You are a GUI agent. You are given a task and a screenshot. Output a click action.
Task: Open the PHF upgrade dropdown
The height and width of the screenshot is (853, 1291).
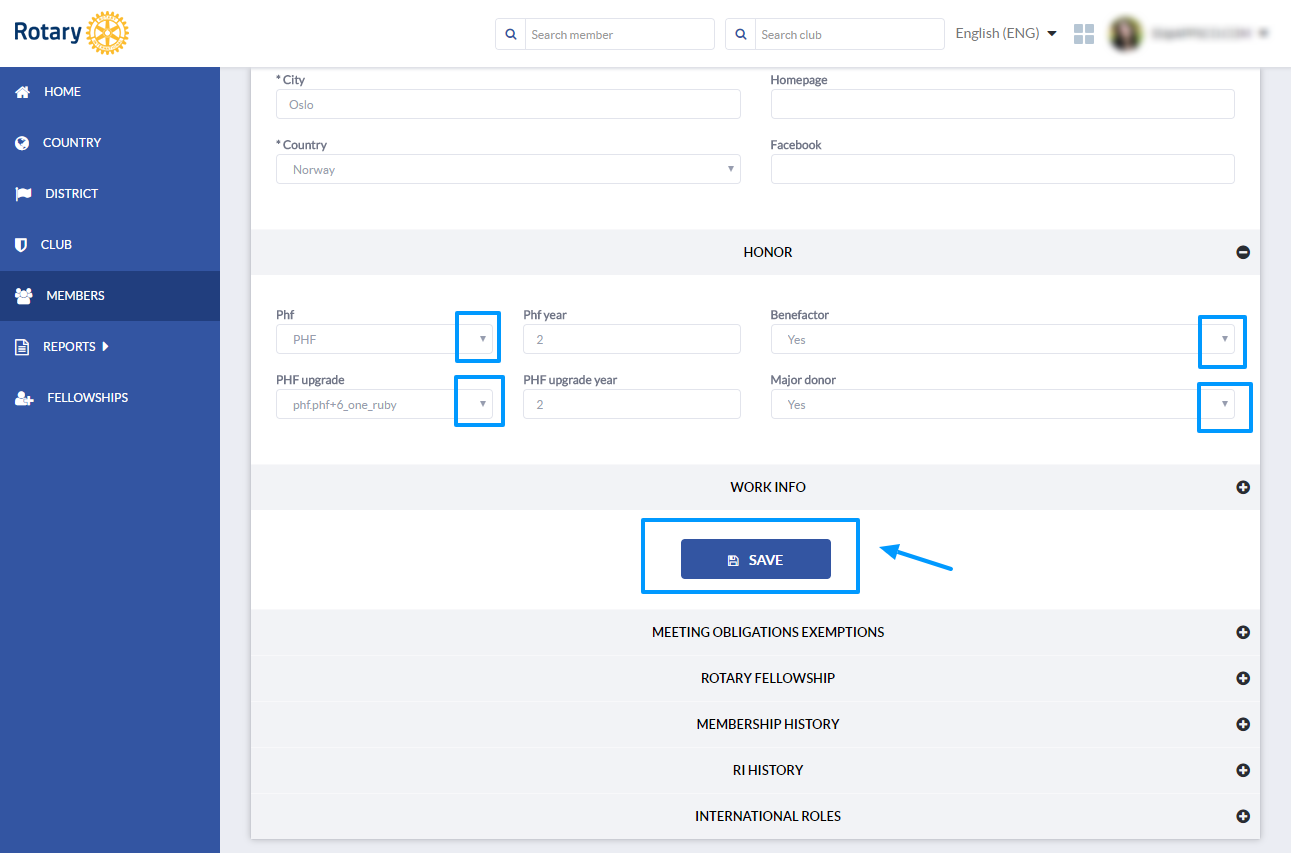click(x=385, y=404)
